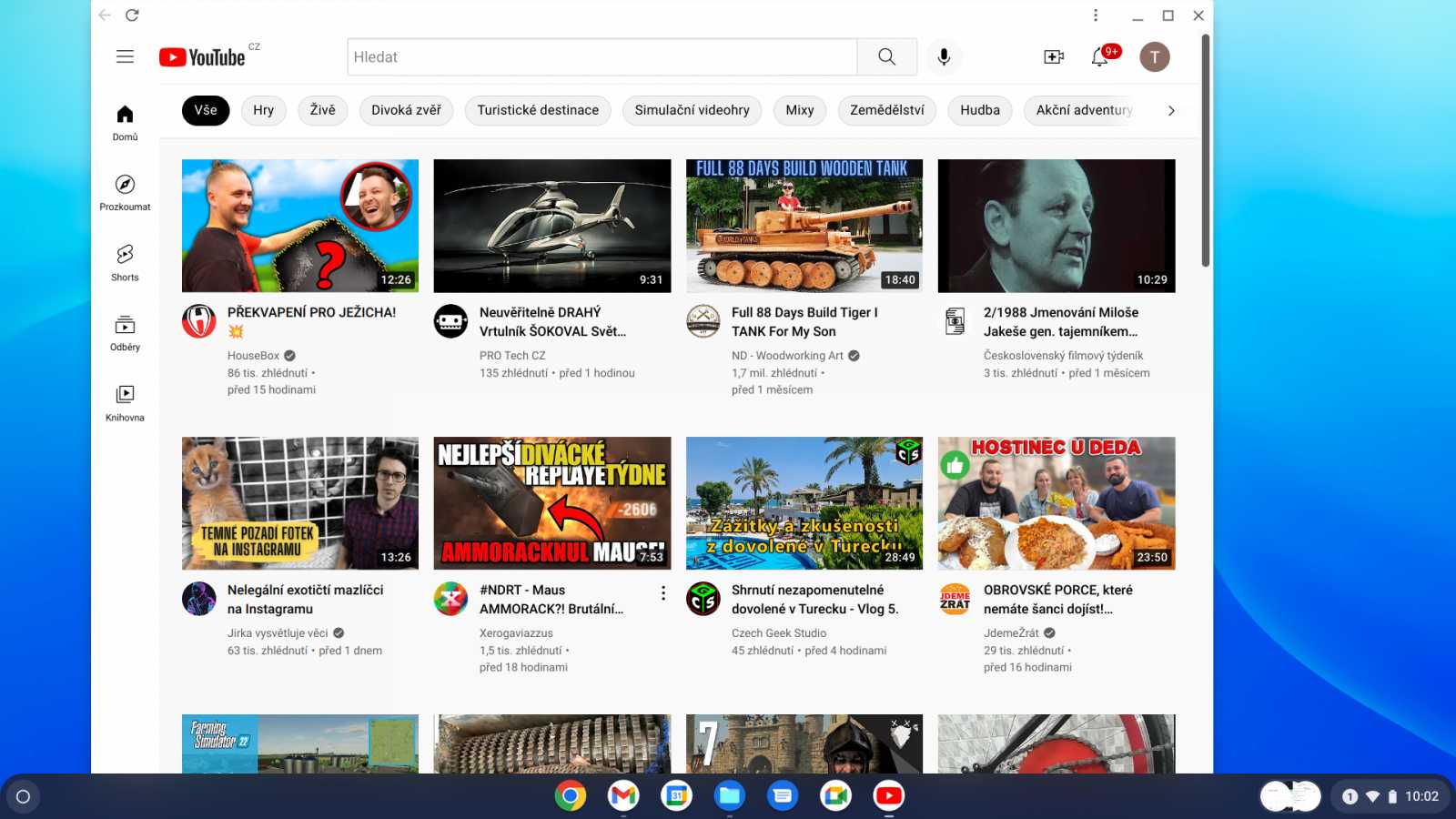The image size is (1456, 819).
Task: Open the launcher circle button
Action: tap(24, 796)
